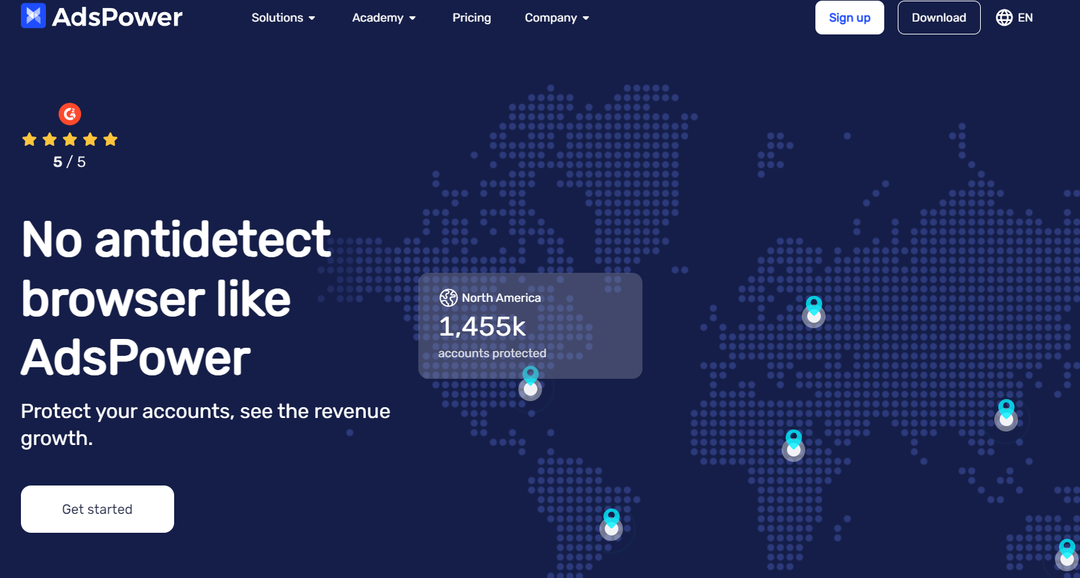Click the North America map pin
Screen dimensions: 1080x578
(x=530, y=383)
